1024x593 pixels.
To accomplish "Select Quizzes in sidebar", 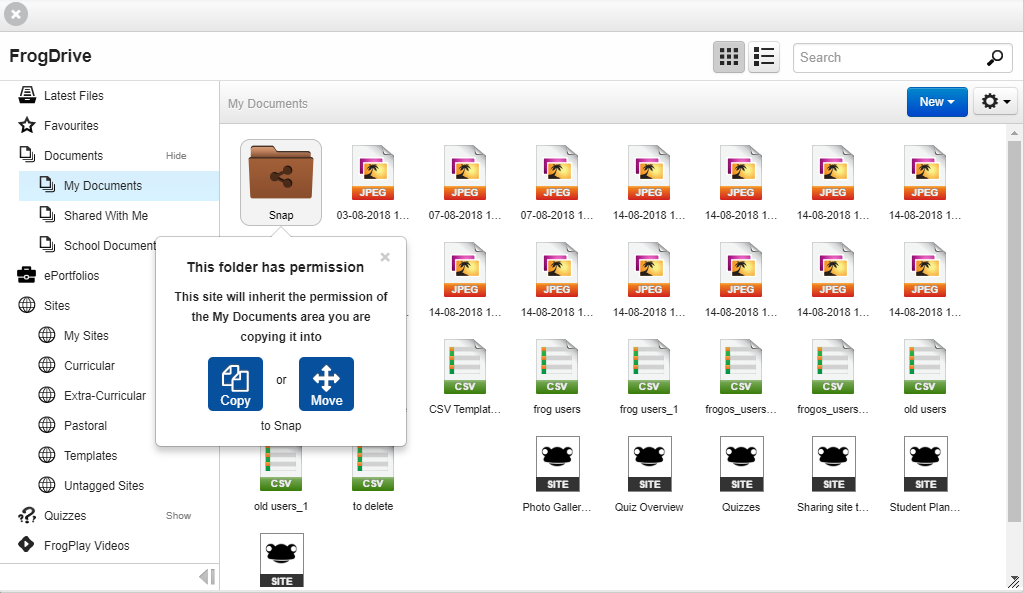I will pyautogui.click(x=65, y=516).
